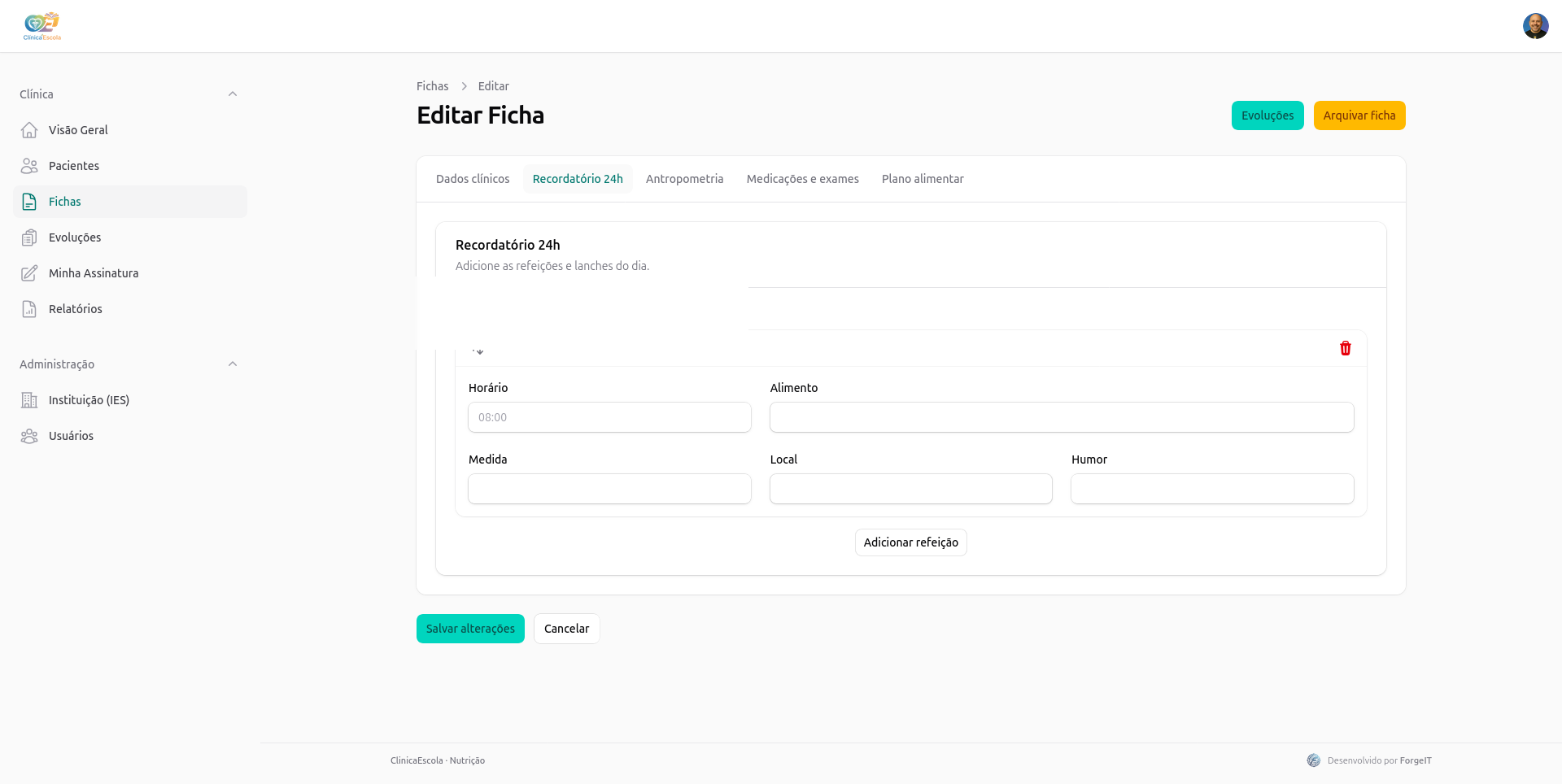Open Visão Geral in sidebar
1562x784 pixels.
[130, 130]
